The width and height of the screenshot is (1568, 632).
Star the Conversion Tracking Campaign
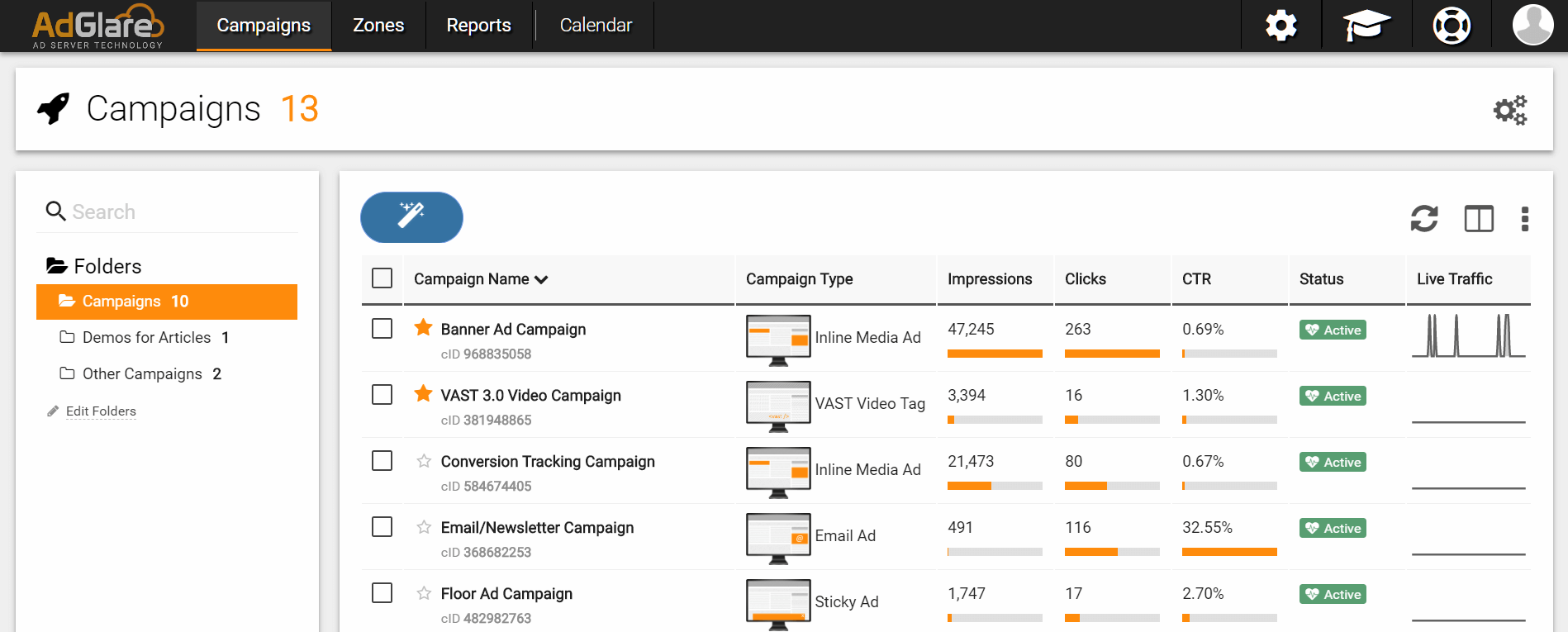[424, 461]
